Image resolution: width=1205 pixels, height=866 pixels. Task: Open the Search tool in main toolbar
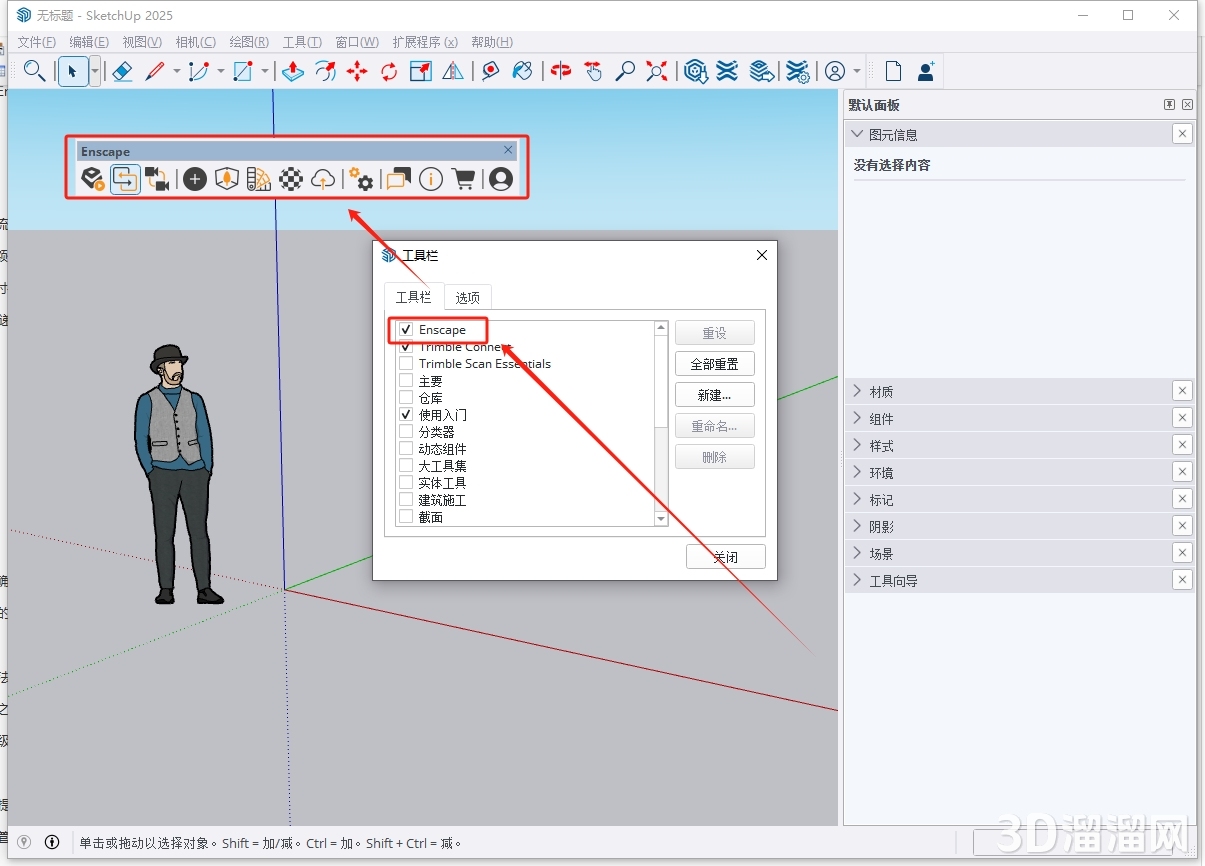click(x=35, y=71)
